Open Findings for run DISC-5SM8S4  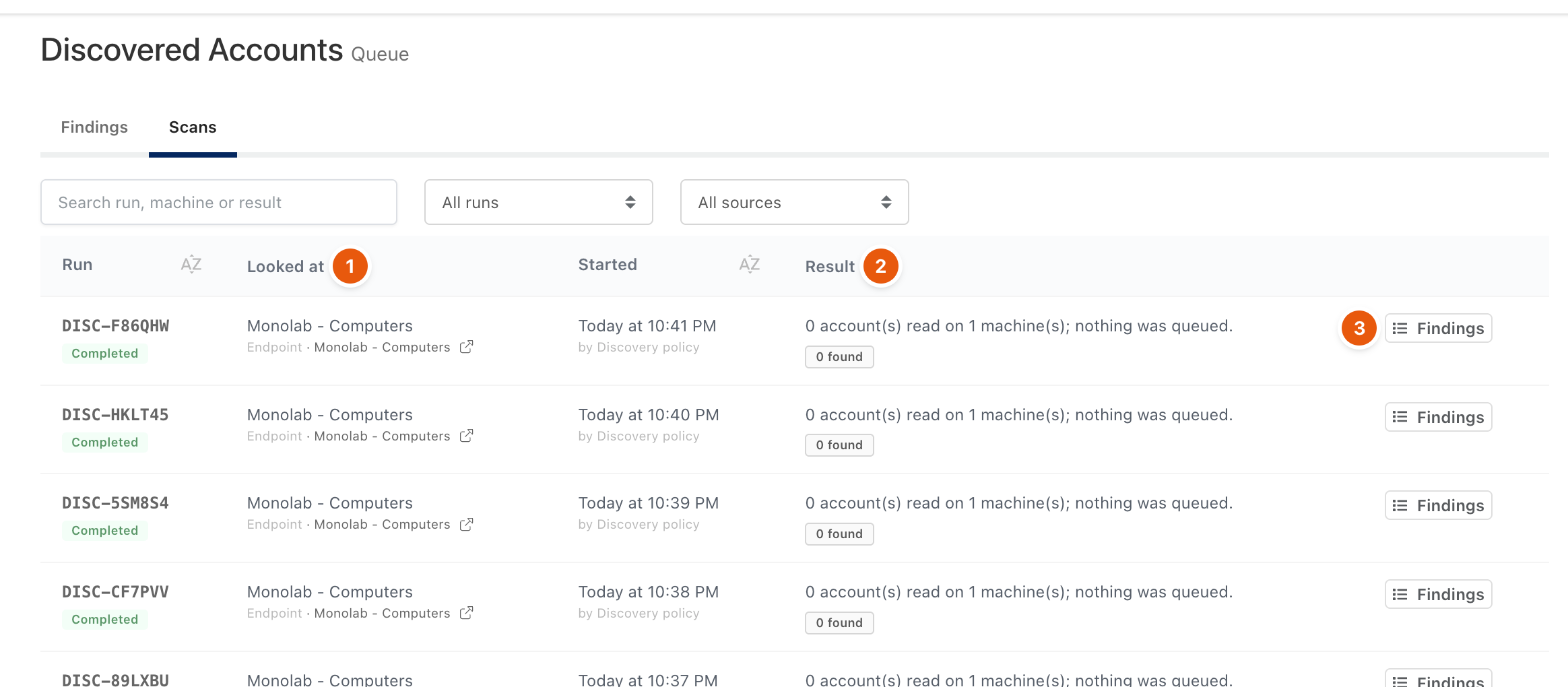tap(1438, 505)
